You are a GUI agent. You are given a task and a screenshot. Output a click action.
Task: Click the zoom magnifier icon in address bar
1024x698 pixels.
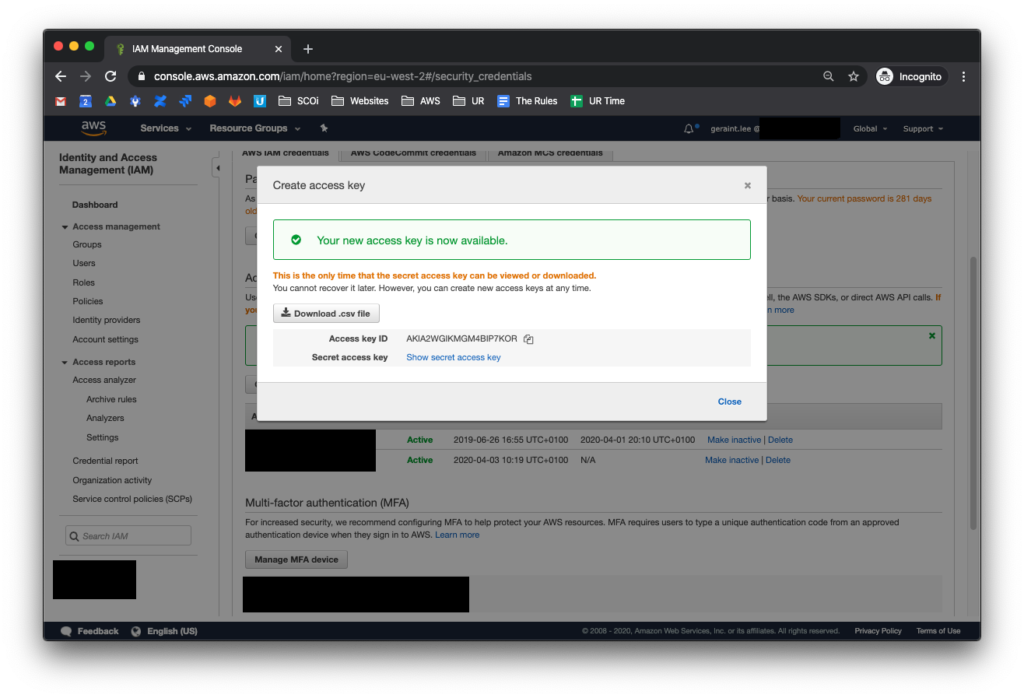pyautogui.click(x=828, y=76)
